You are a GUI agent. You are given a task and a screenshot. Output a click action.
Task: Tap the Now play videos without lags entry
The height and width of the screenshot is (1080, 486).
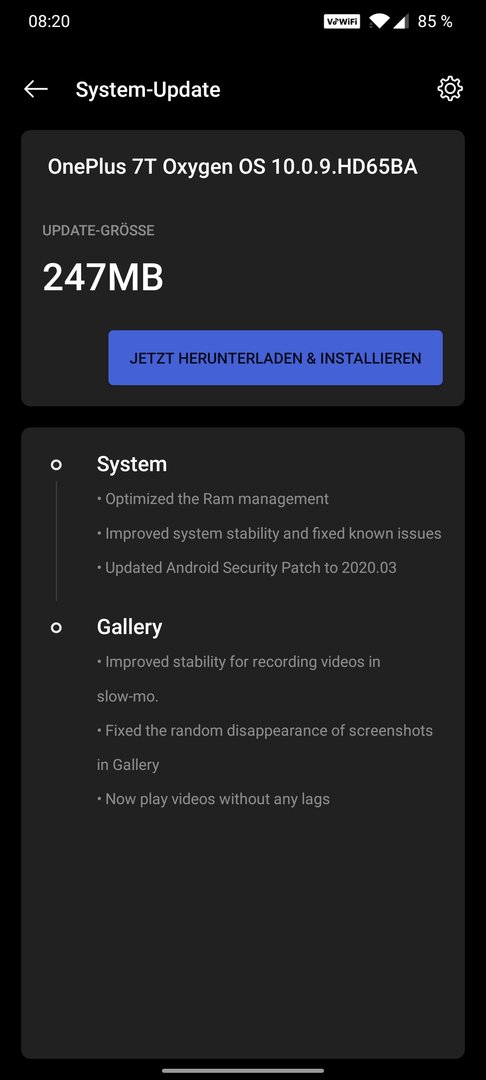pos(213,799)
